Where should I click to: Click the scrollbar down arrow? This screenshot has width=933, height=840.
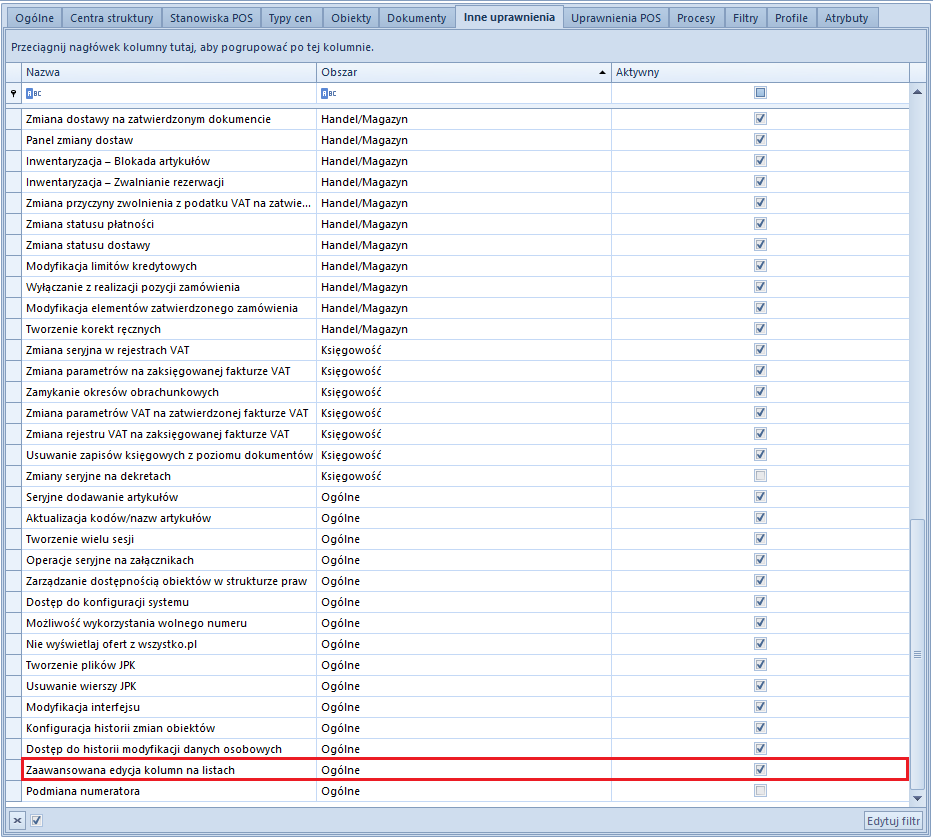[917, 797]
